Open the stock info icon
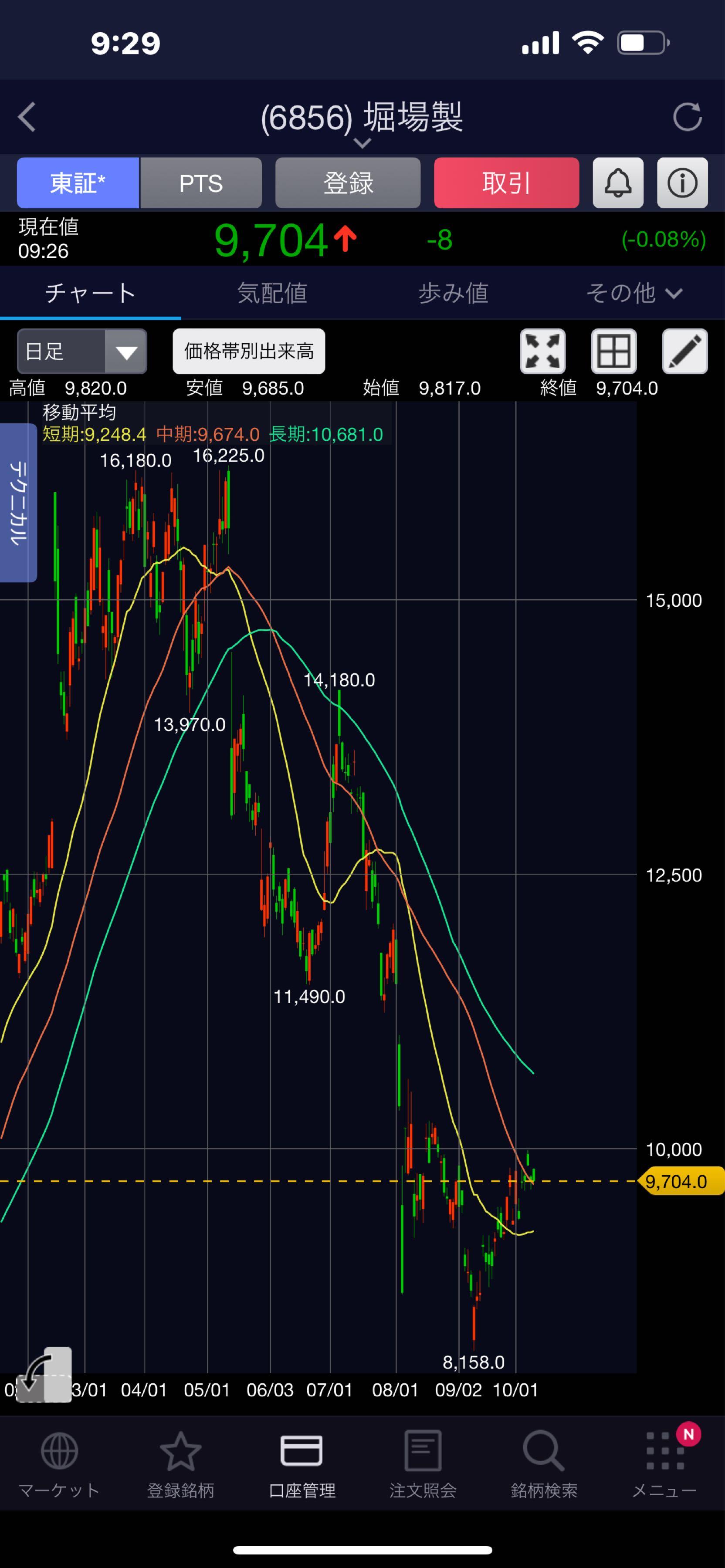This screenshot has height=1568, width=725. (x=682, y=182)
